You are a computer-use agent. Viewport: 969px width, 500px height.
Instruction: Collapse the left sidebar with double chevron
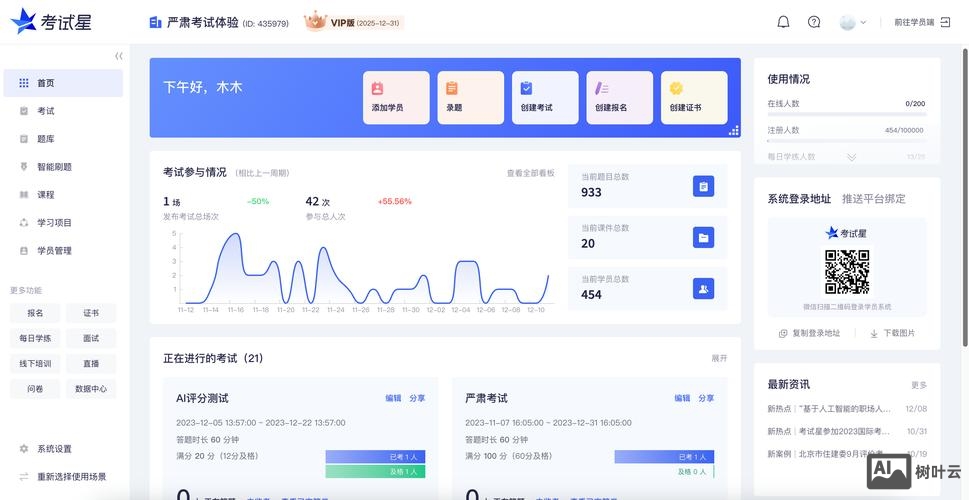pos(119,56)
